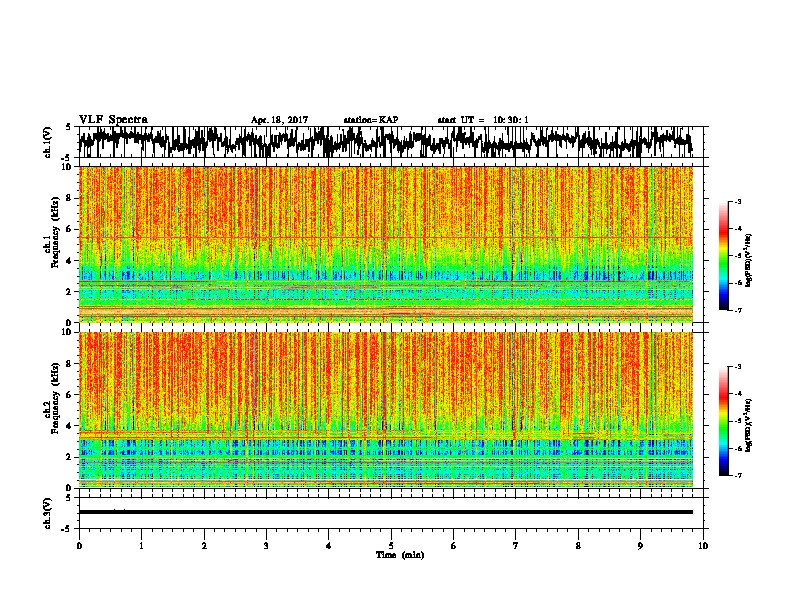Click the "station=KAP" label
Image resolution: width=792 pixels, height=612 pixels.
point(371,120)
